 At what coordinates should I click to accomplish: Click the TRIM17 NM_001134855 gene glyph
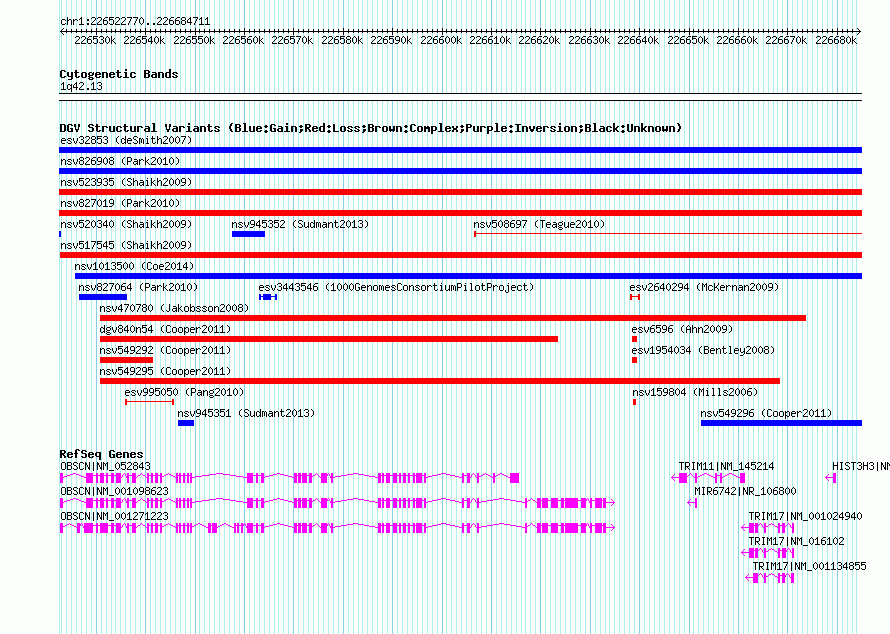pyautogui.click(x=770, y=578)
